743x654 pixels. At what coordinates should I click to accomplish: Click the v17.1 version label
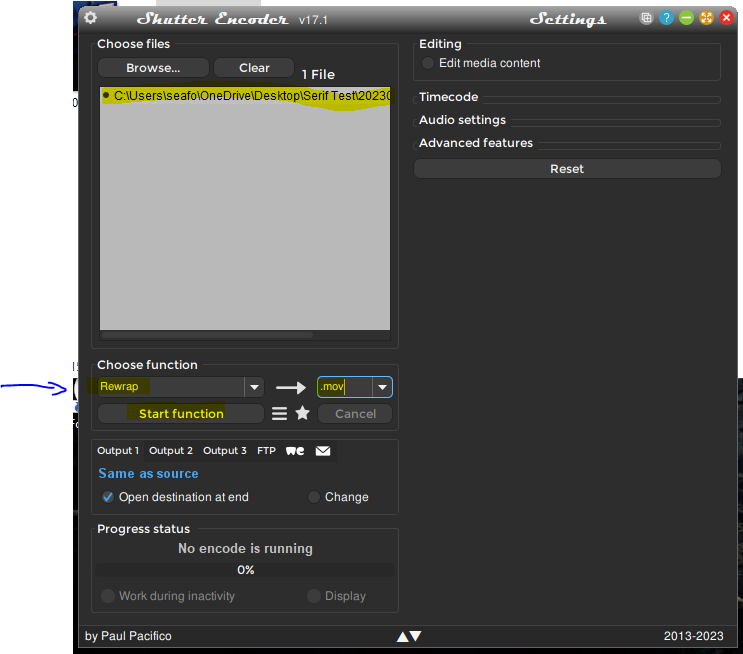point(313,20)
